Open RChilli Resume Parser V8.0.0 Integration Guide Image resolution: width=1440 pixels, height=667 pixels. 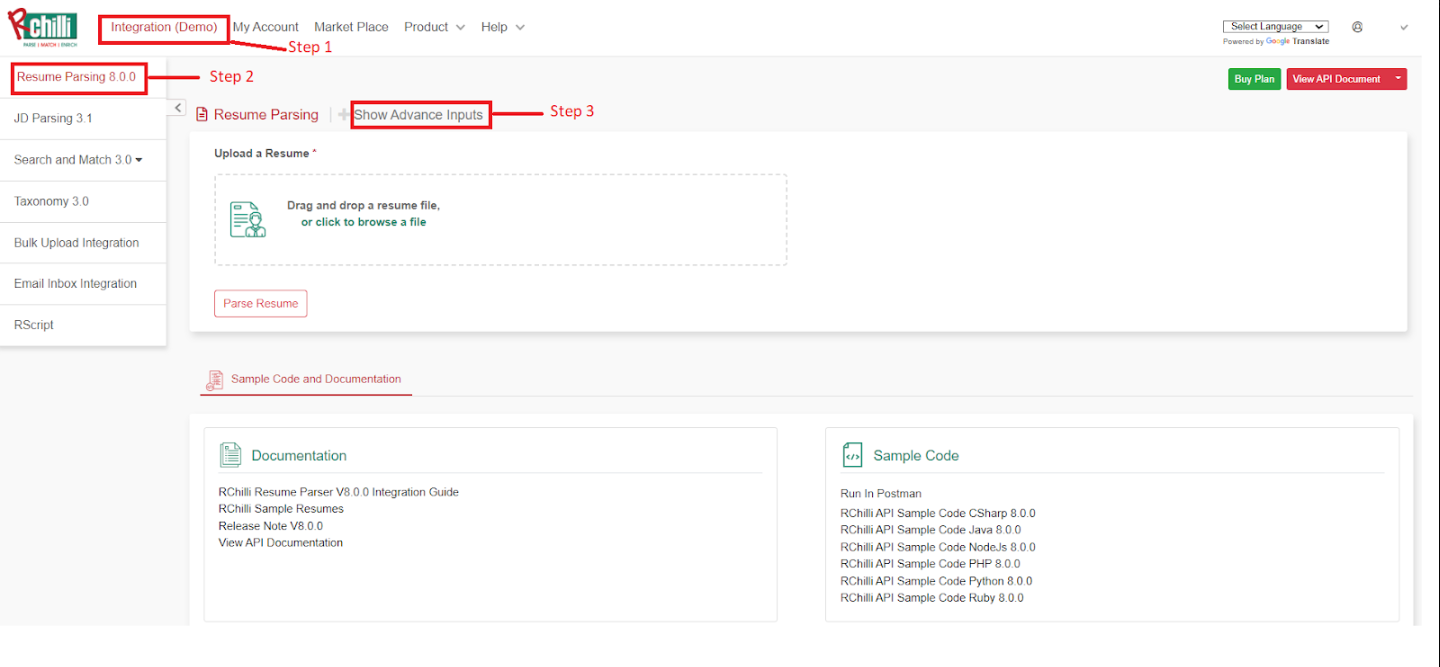338,492
